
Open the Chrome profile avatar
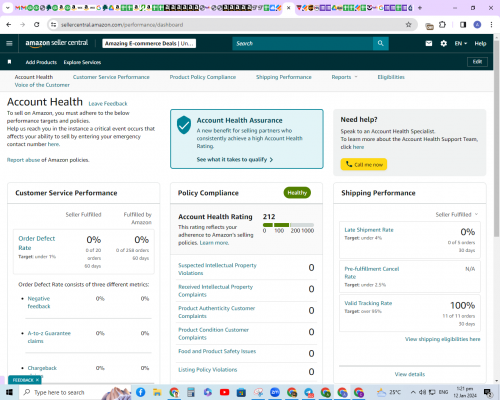point(477,25)
